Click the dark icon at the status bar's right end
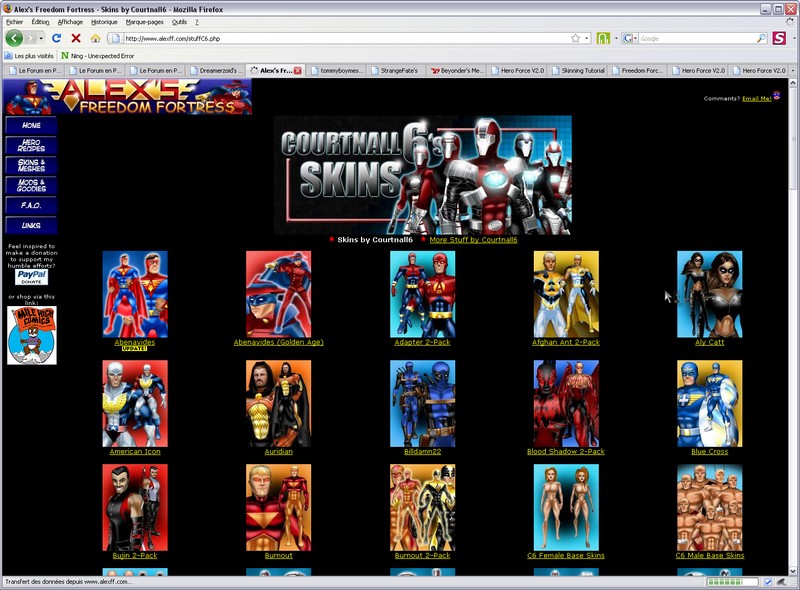 point(781,582)
